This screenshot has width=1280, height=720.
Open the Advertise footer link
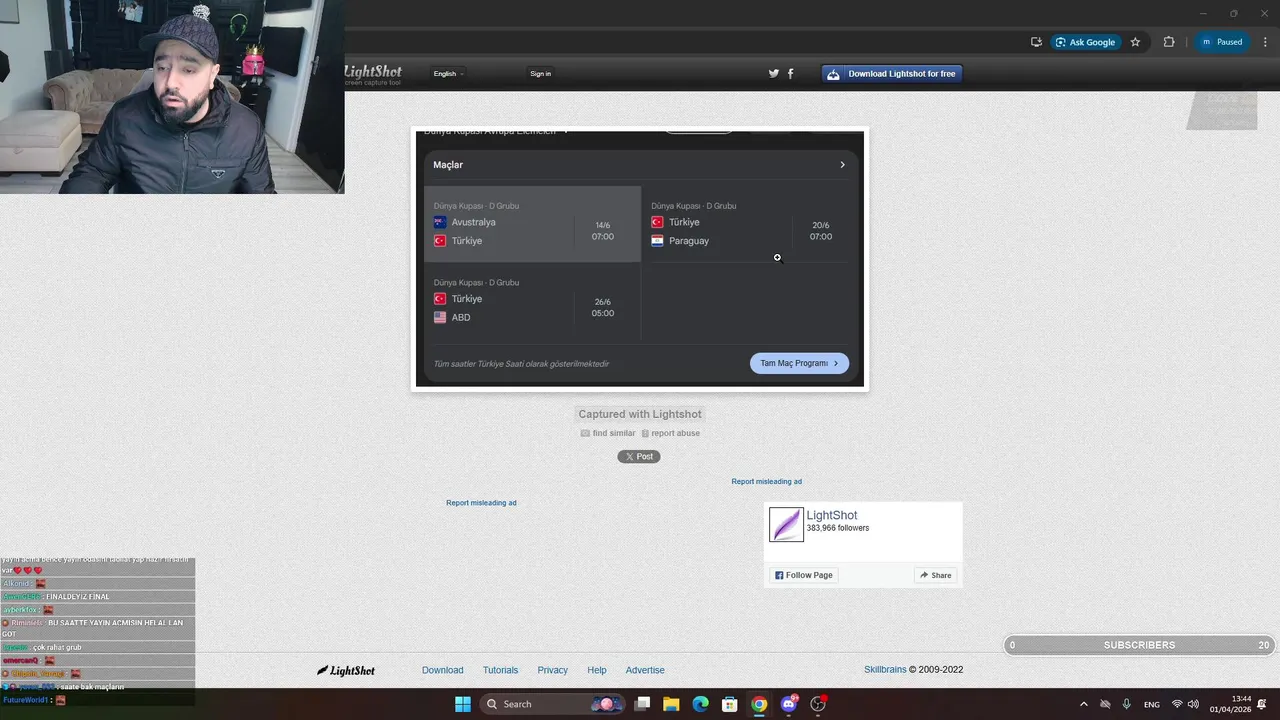click(x=645, y=670)
